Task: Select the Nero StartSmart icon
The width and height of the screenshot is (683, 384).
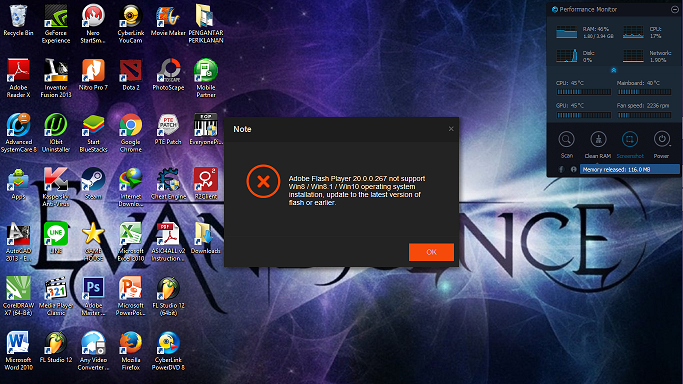Action: pos(93,24)
